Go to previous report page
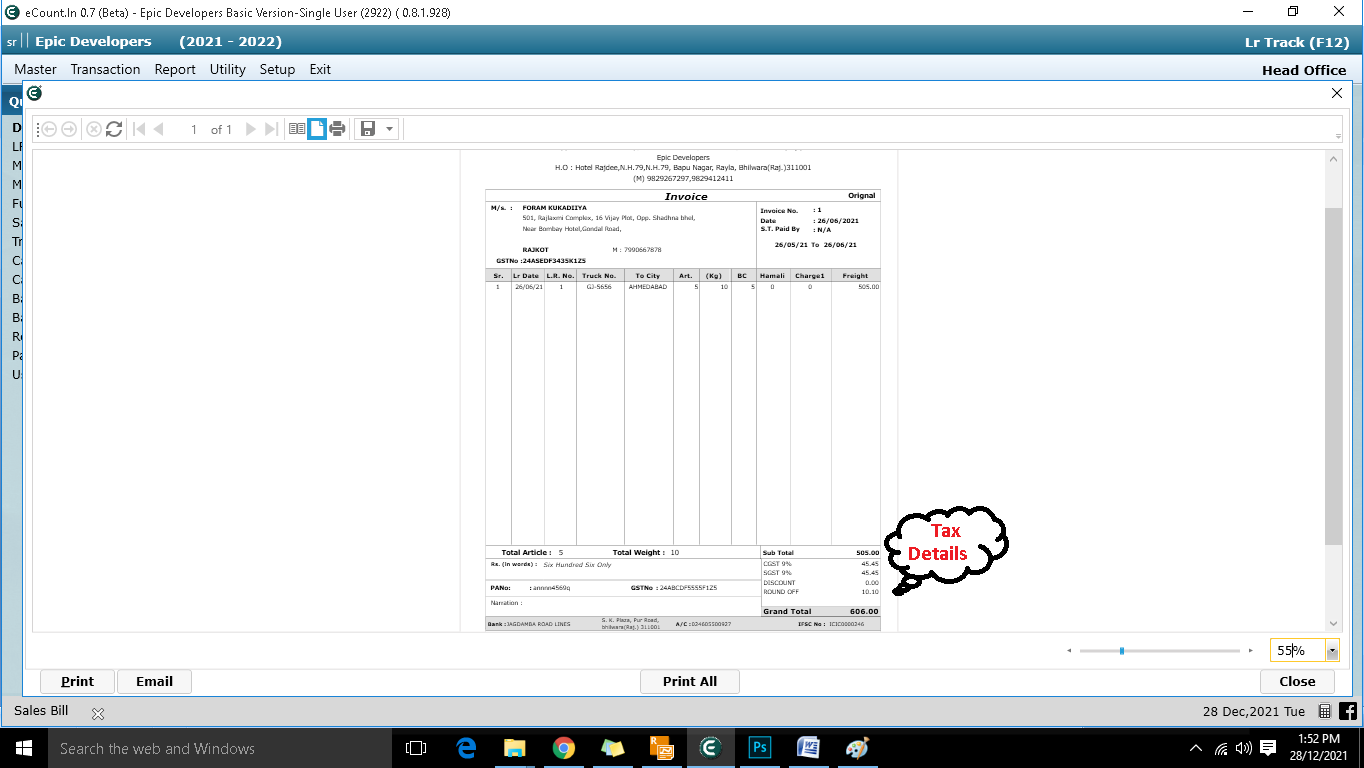1364x768 pixels. [x=158, y=129]
